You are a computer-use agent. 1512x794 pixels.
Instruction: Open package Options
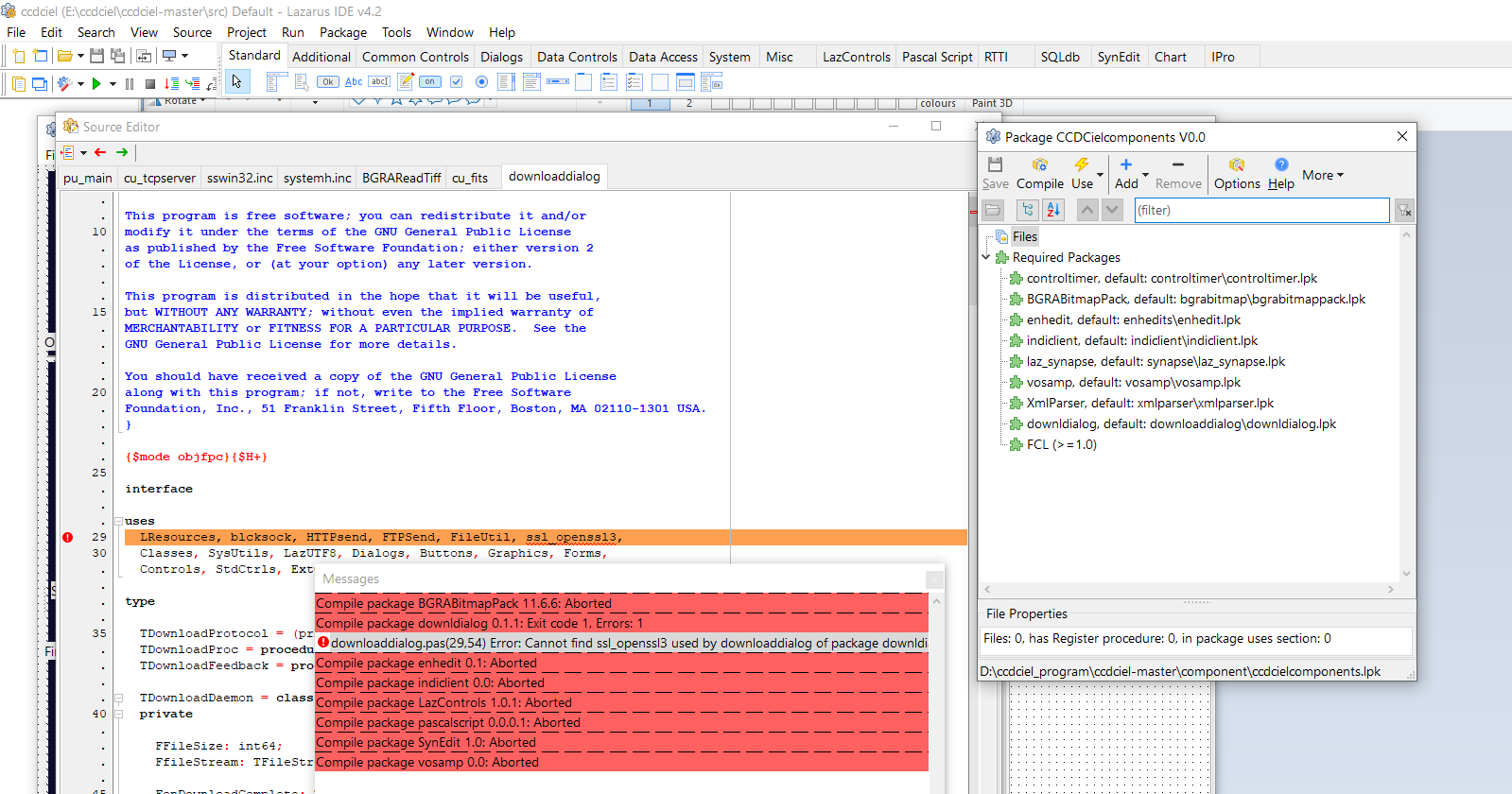(1236, 174)
